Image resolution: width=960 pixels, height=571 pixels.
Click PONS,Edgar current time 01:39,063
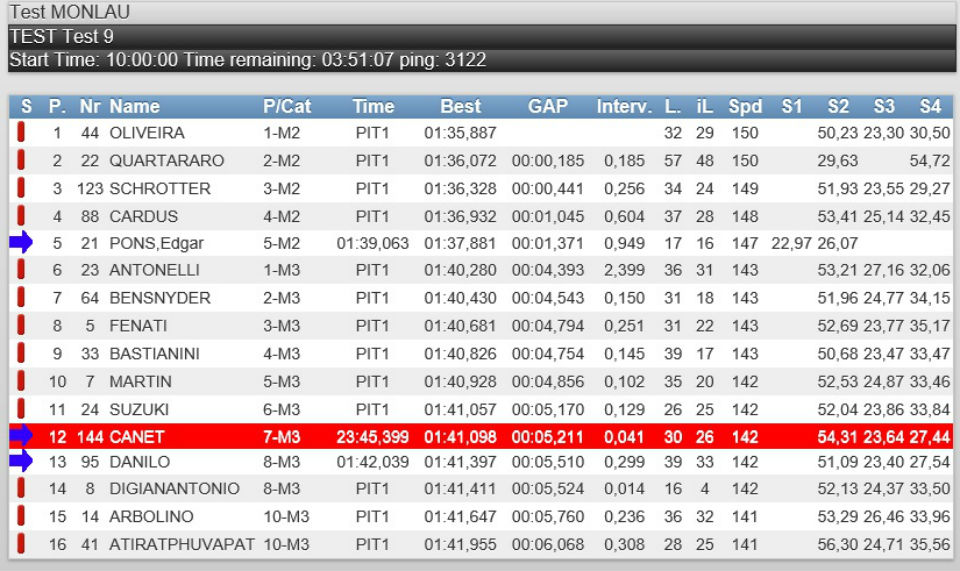point(373,243)
